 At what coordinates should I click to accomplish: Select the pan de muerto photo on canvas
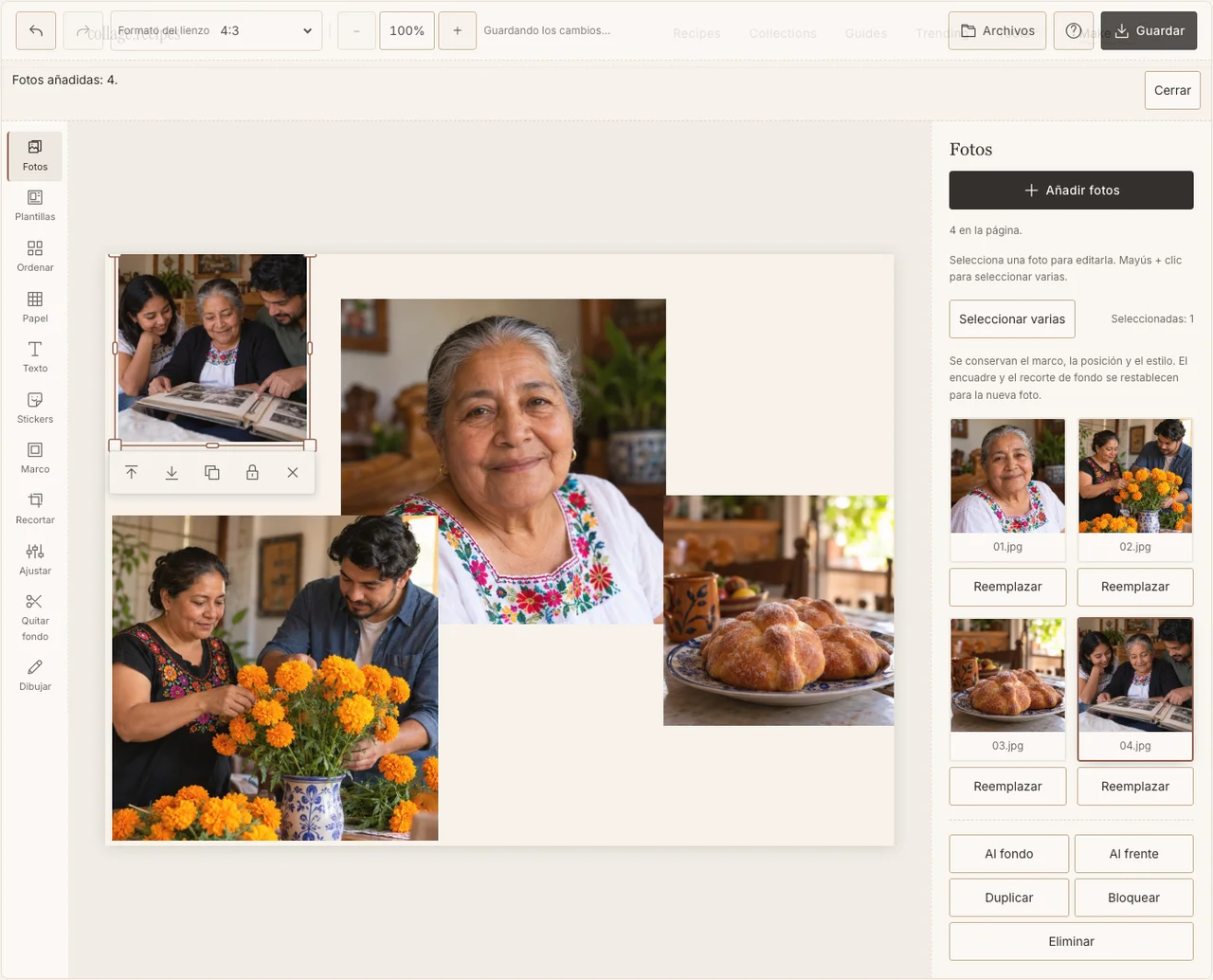(x=779, y=610)
